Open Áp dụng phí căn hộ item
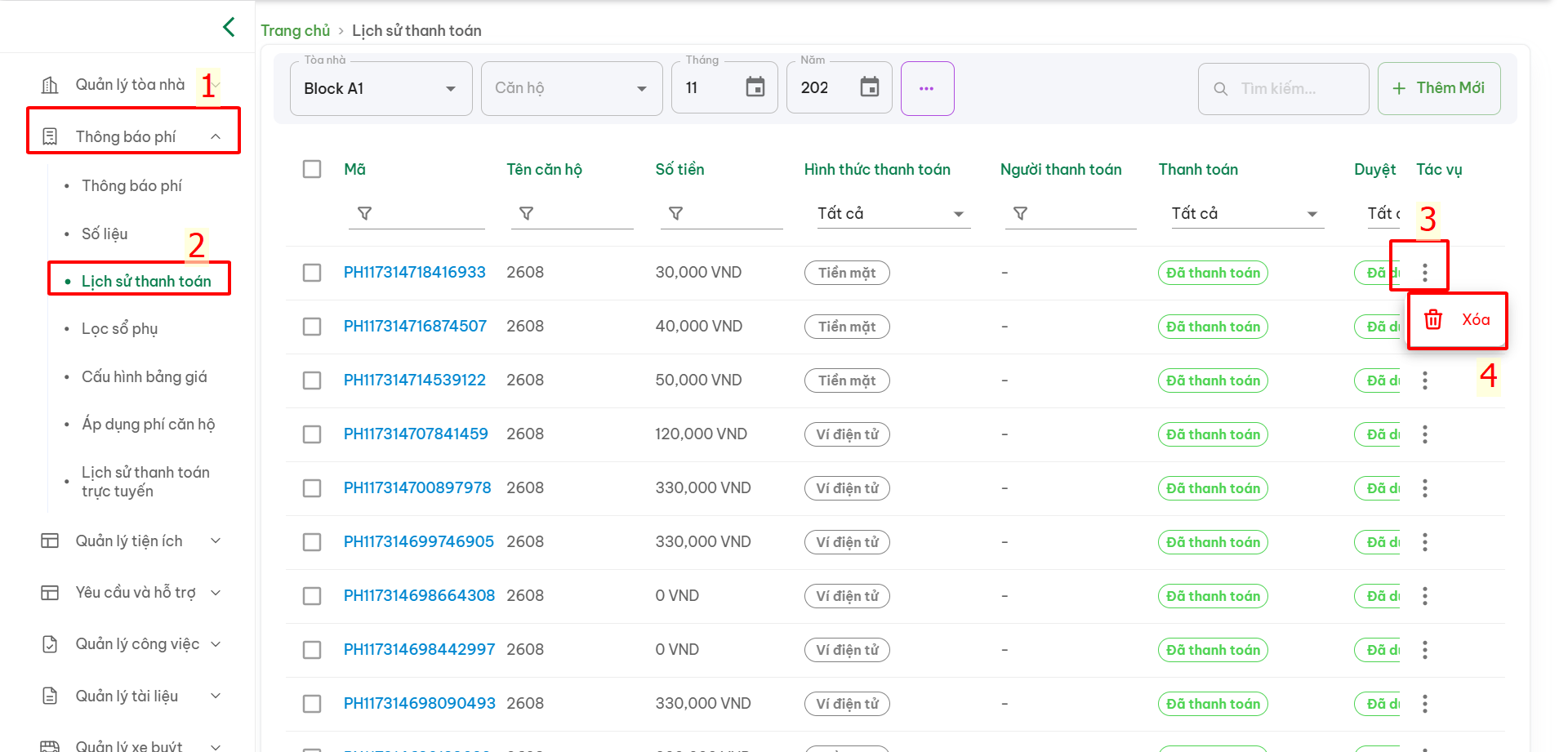This screenshot has width=1568, height=752. pyautogui.click(x=149, y=425)
